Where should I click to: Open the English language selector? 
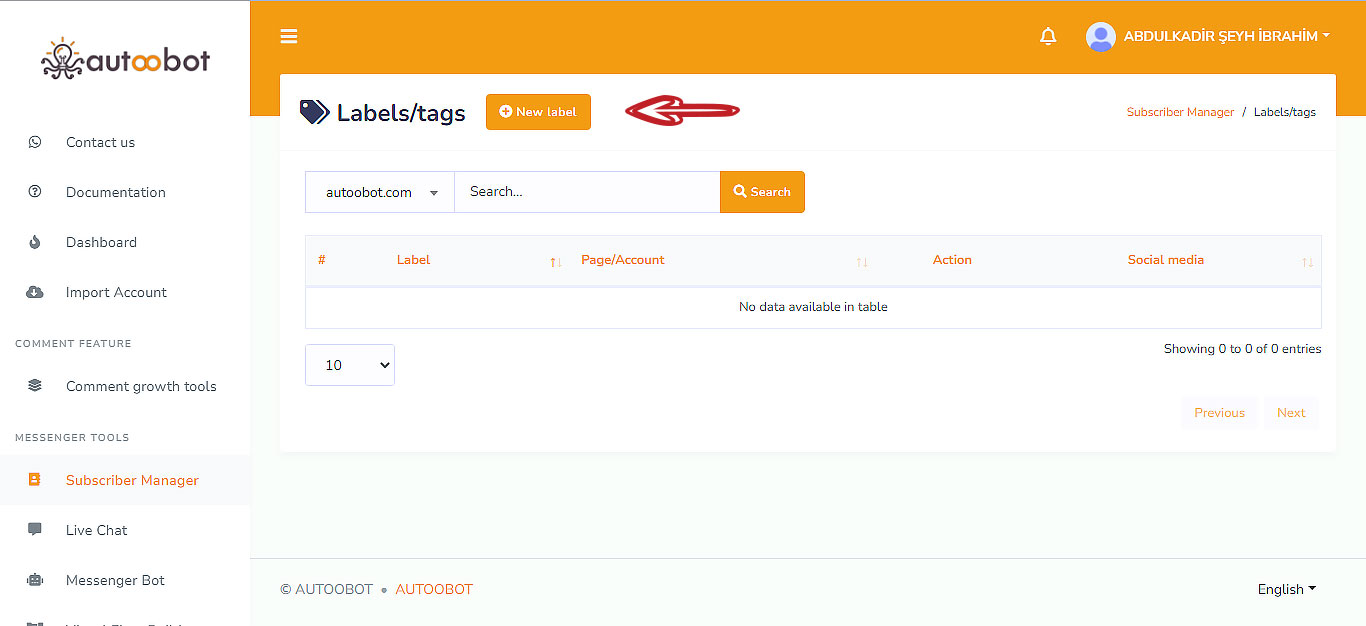[1286, 589]
